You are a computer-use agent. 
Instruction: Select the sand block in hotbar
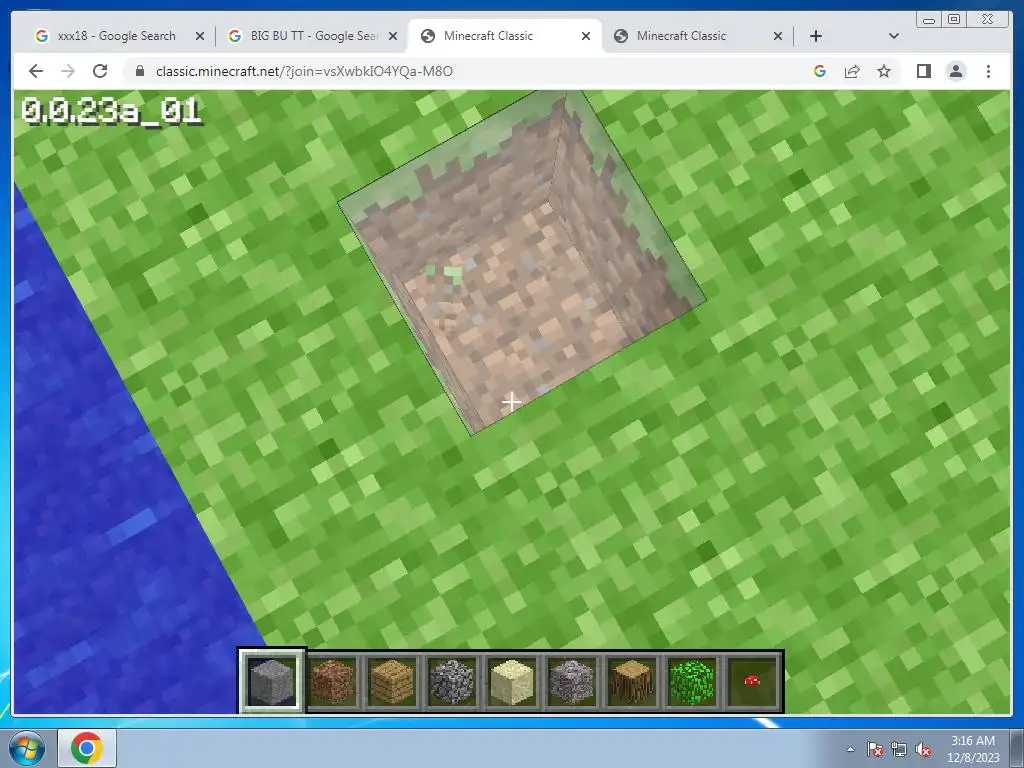(512, 682)
